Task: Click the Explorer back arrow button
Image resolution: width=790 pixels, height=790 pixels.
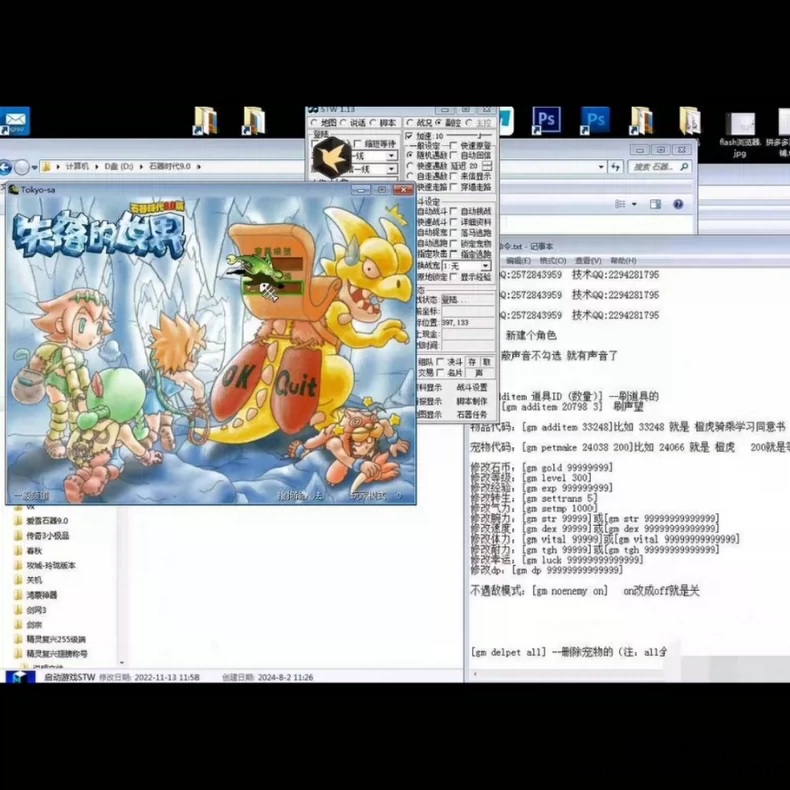Action: (x=6, y=167)
